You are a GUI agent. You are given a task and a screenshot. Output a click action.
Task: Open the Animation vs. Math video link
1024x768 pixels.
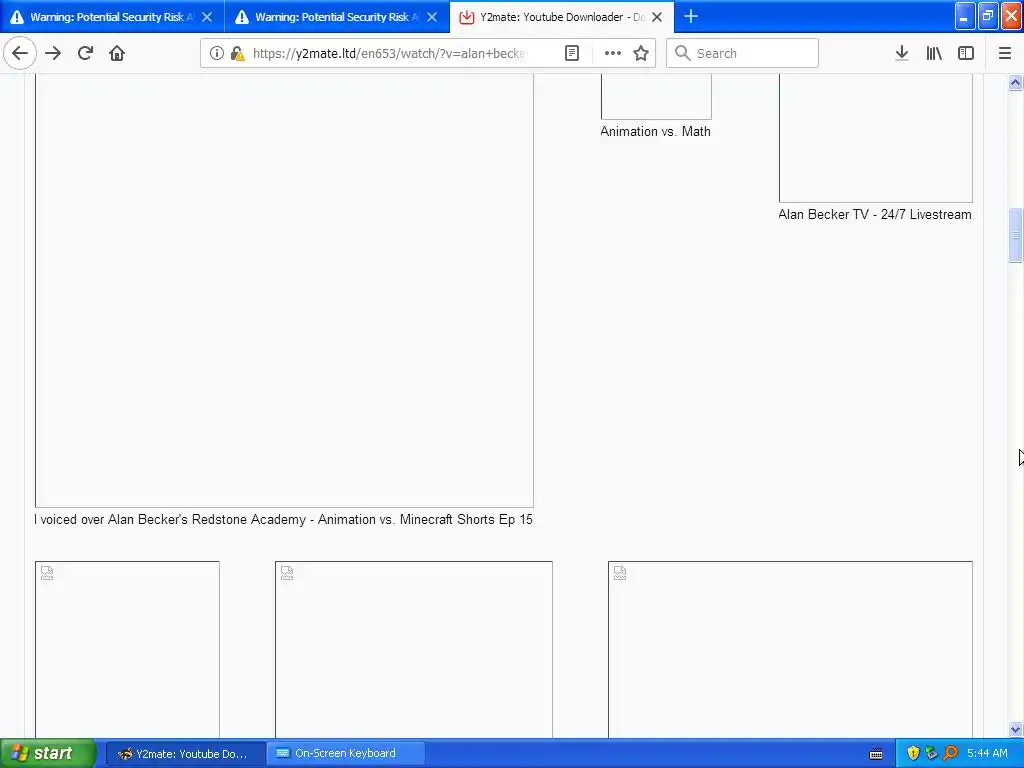655,131
